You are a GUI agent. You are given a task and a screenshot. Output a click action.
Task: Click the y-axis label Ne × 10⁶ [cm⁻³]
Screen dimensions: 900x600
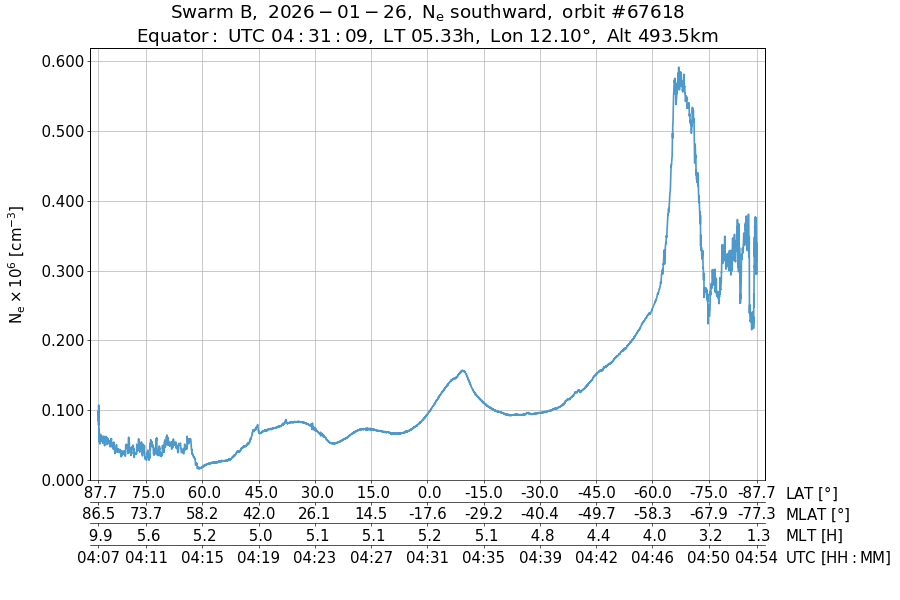click(16, 264)
